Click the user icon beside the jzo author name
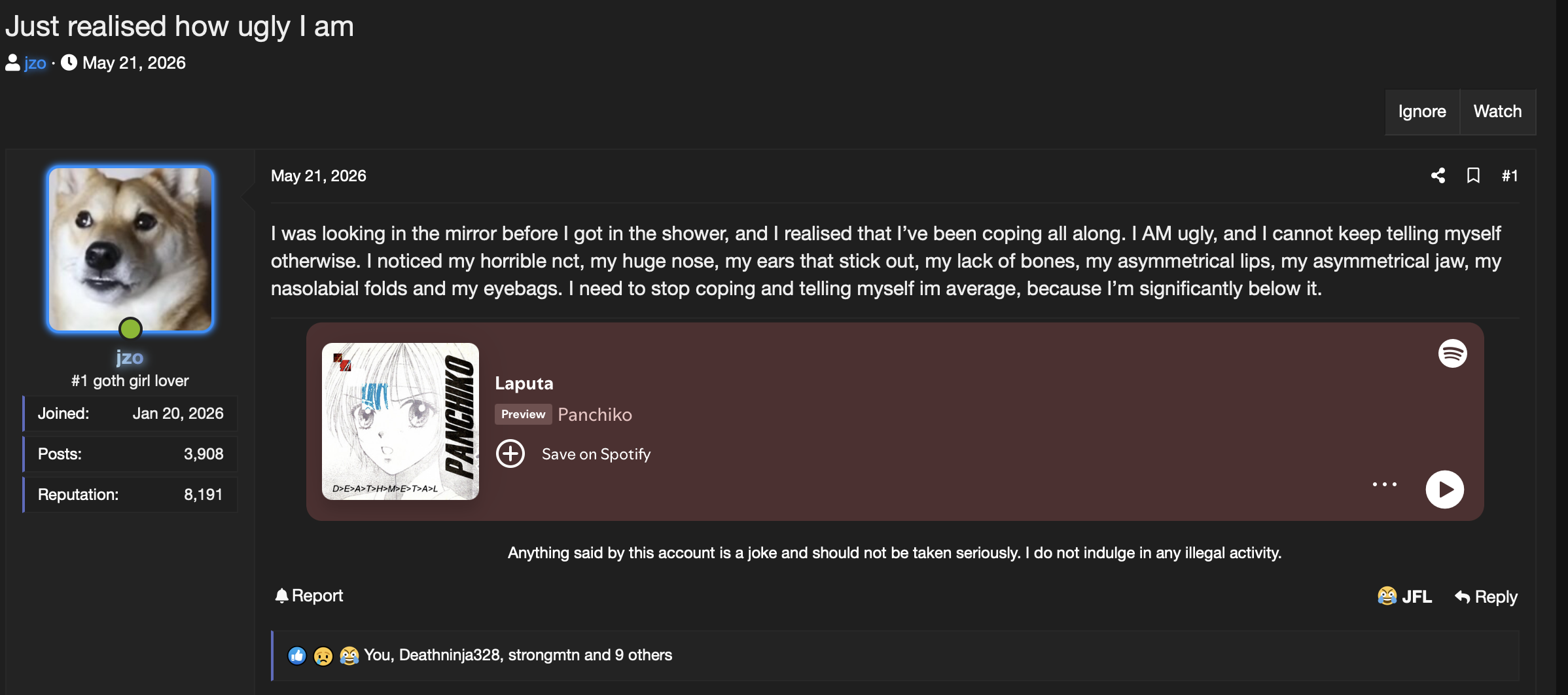This screenshot has width=1568, height=695. point(12,63)
